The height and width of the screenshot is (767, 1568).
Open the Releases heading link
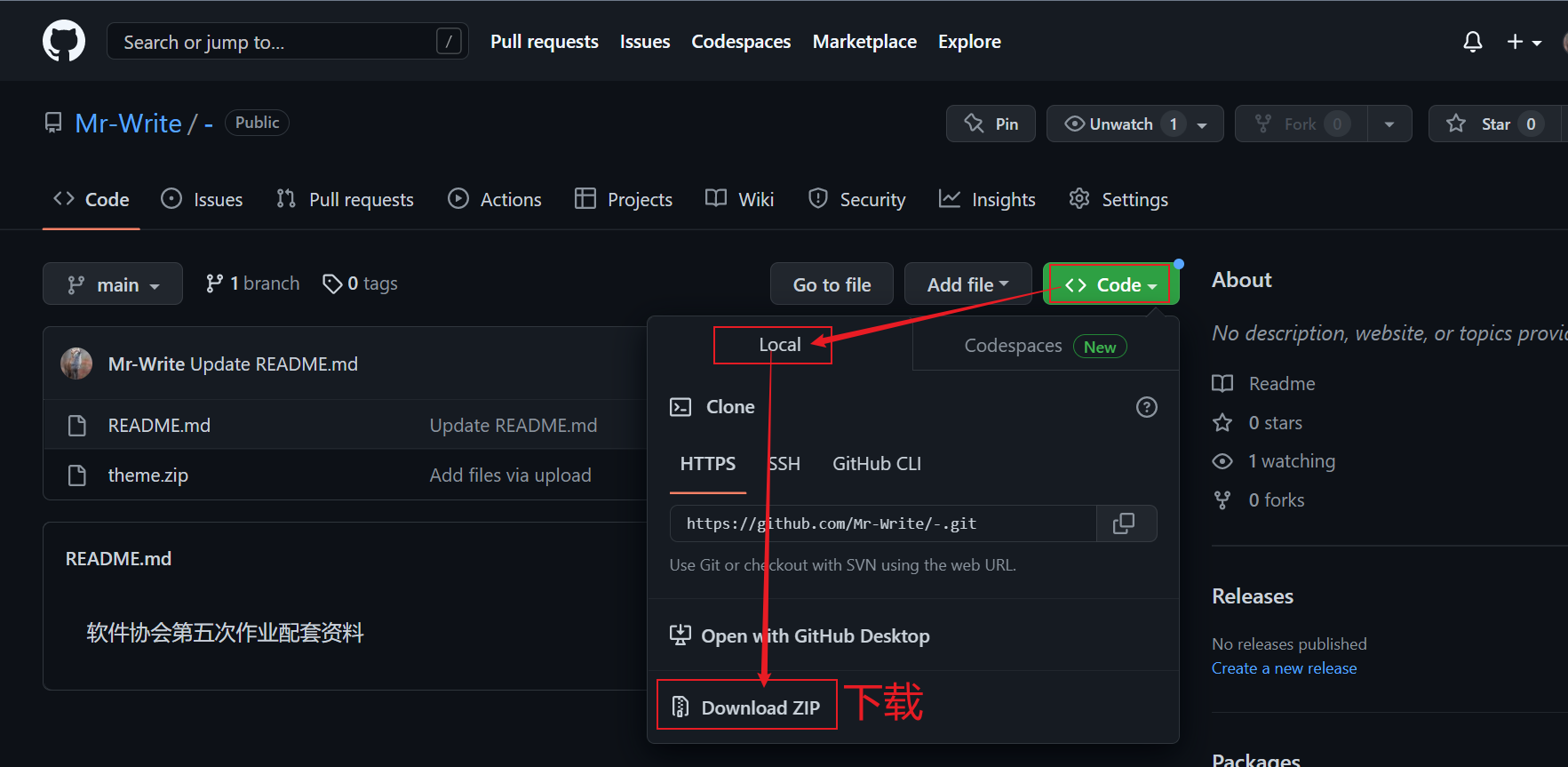coord(1253,596)
